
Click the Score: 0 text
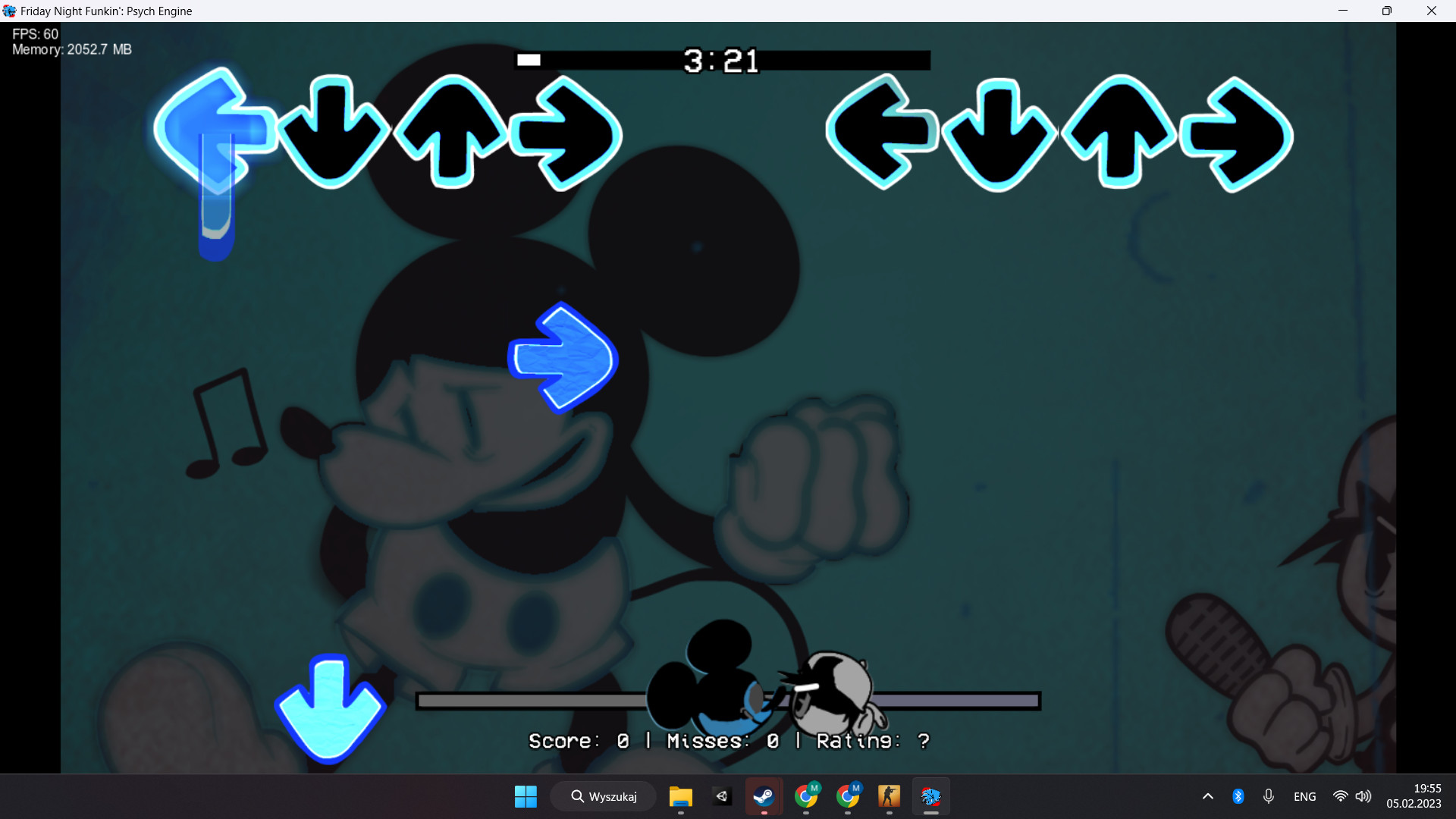579,741
